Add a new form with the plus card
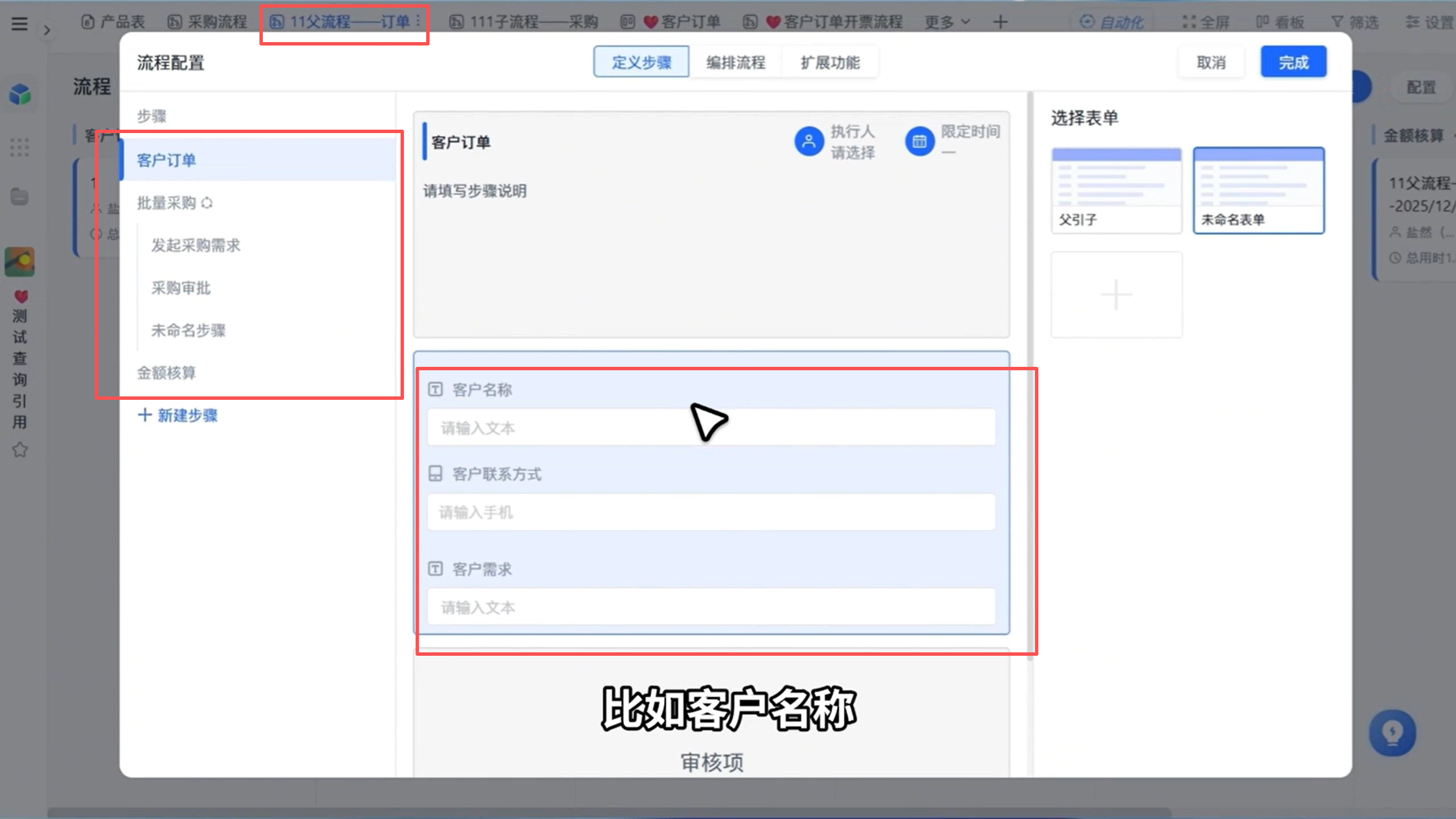The width and height of the screenshot is (1456, 819). [1116, 295]
